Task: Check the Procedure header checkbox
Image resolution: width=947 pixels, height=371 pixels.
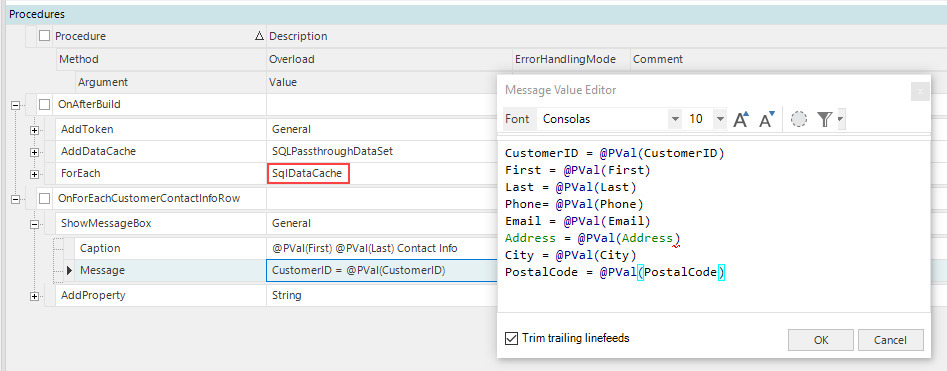Action: (x=45, y=36)
